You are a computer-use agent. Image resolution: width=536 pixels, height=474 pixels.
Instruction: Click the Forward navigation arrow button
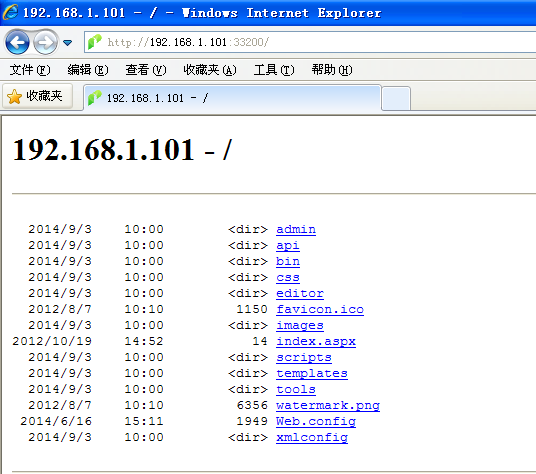point(45,42)
